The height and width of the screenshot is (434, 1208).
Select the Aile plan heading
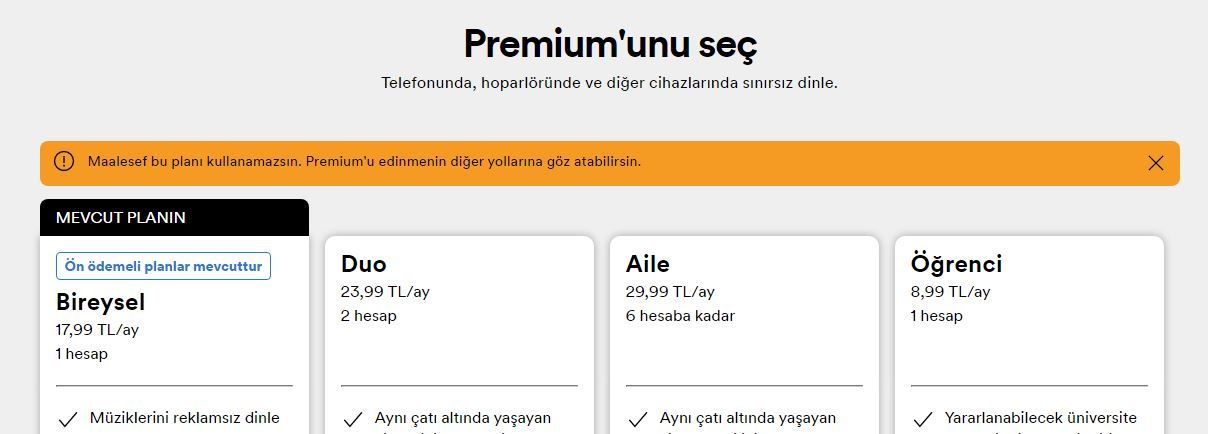click(648, 264)
